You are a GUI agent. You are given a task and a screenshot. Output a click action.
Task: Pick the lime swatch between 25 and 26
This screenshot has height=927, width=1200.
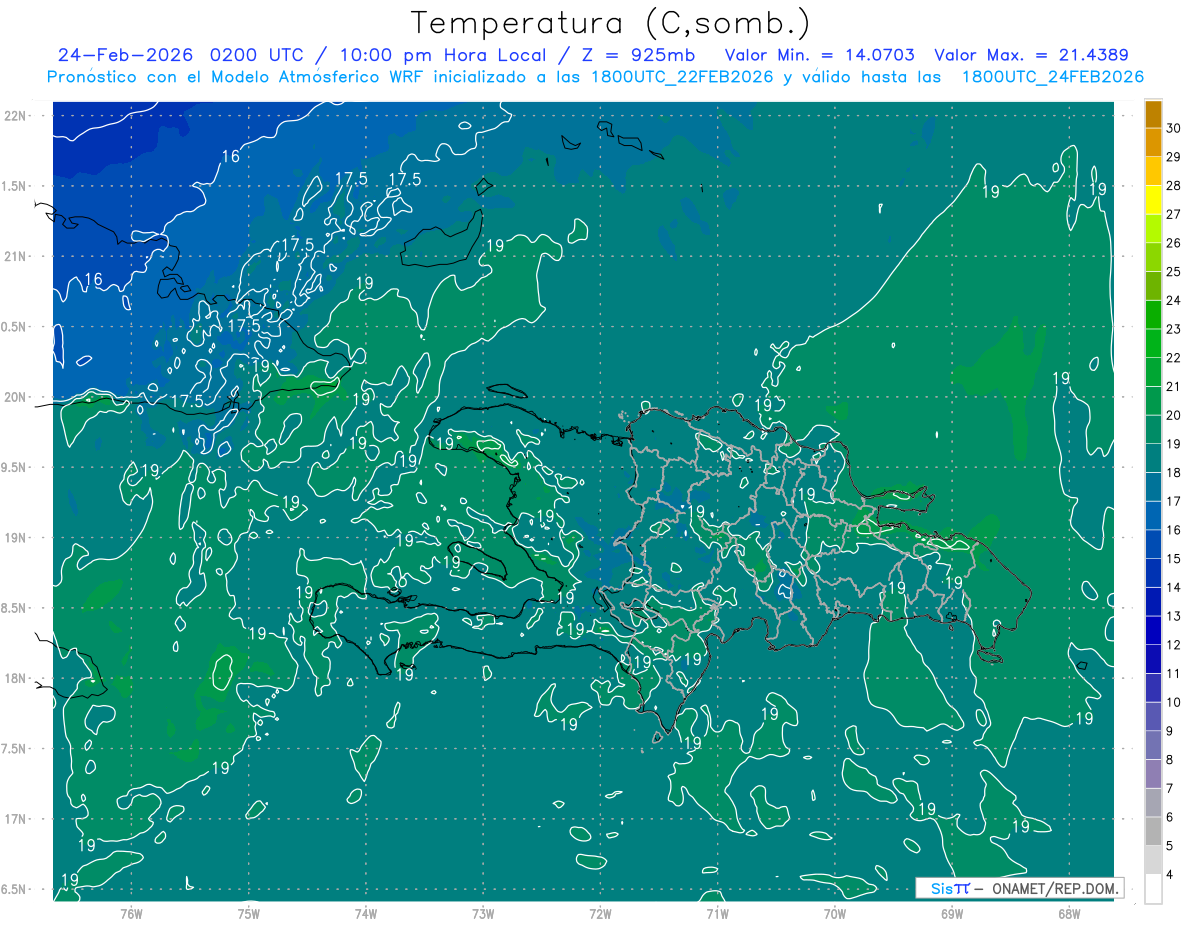(1153, 257)
